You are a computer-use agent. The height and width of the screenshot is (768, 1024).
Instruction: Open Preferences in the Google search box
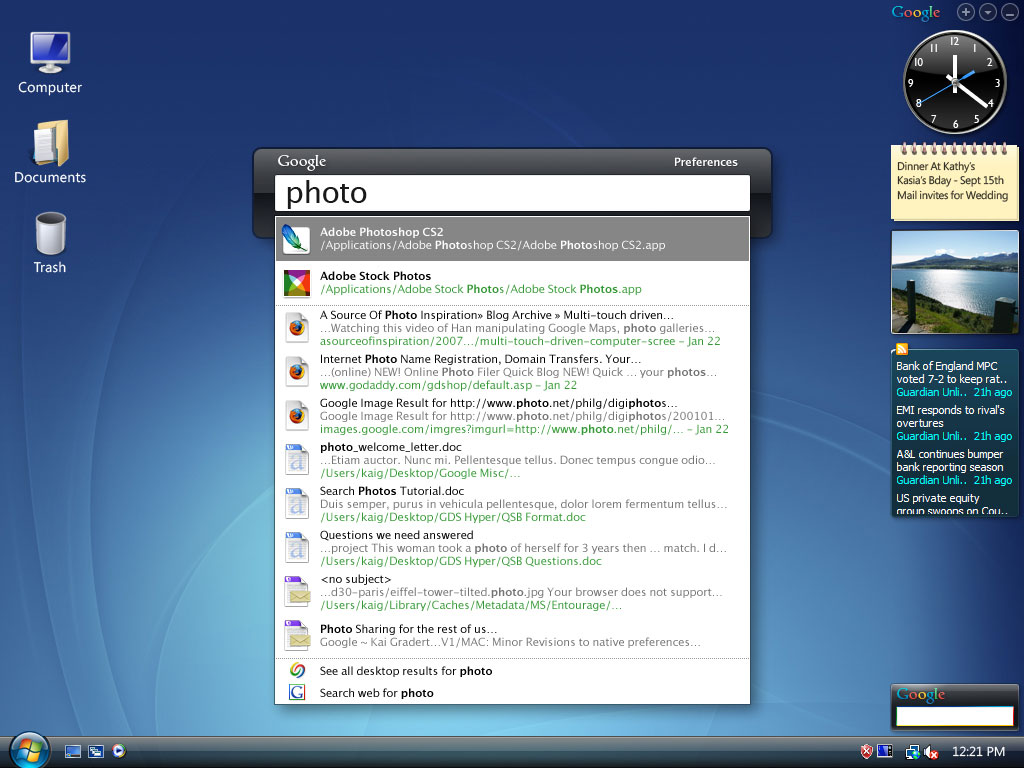(x=705, y=162)
